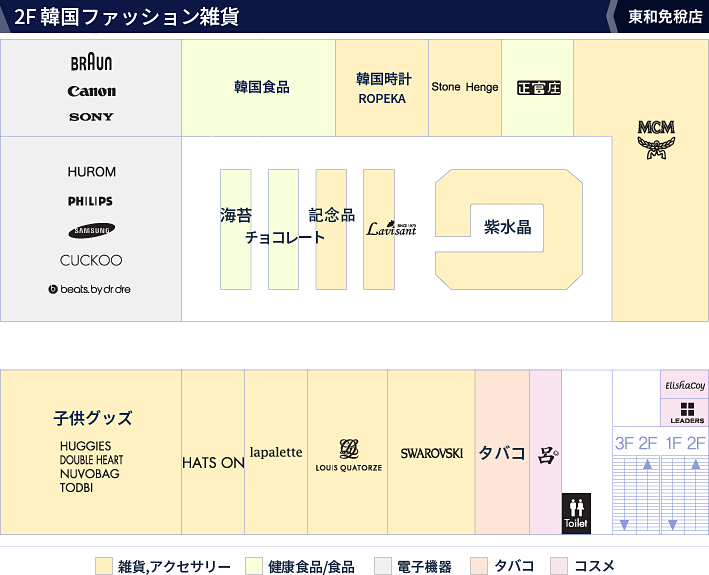Click the 東和免税店 header tab
This screenshot has height=575, width=709.
(665, 17)
